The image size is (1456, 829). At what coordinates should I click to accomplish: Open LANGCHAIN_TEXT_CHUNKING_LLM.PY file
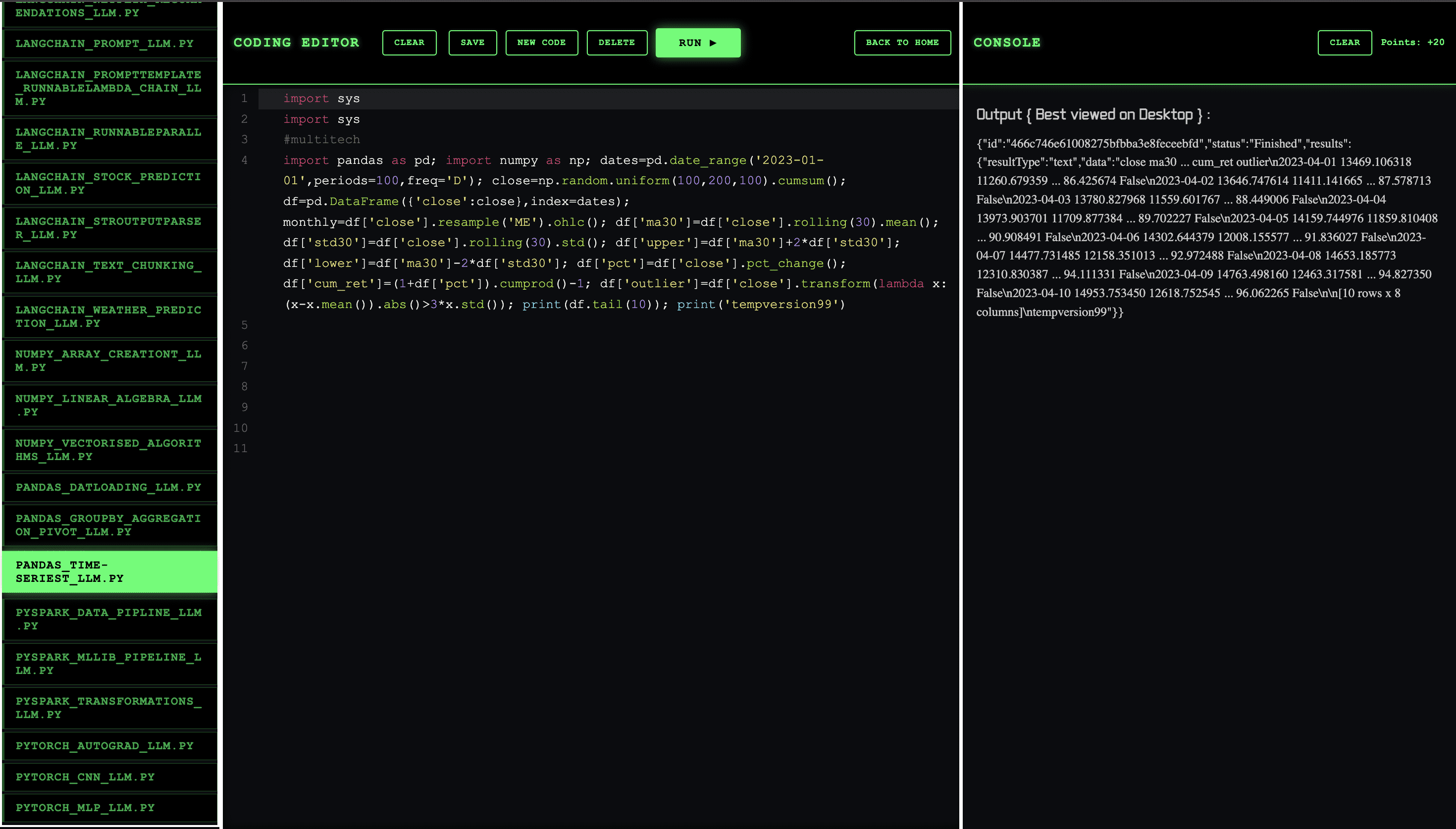point(110,272)
